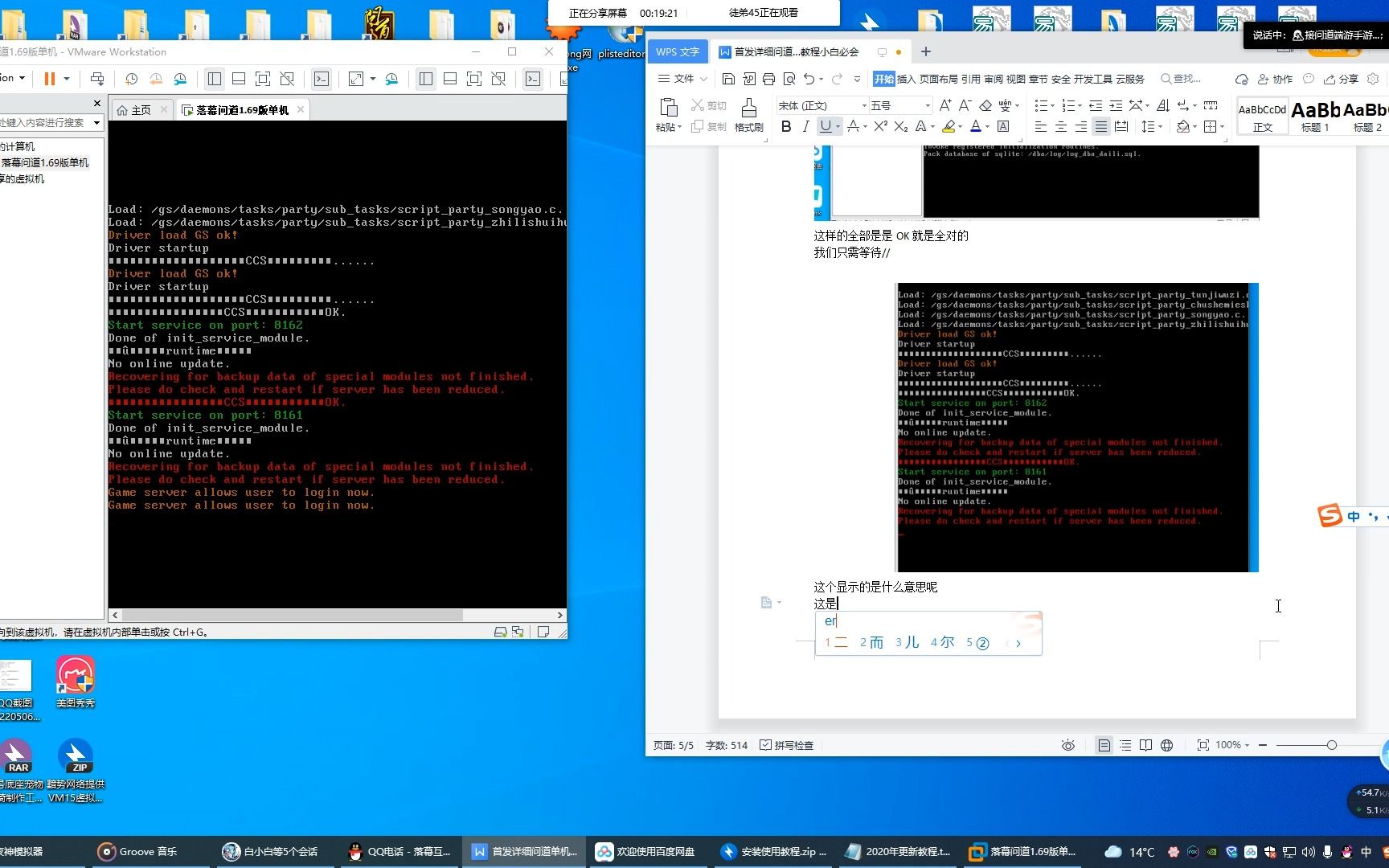Screen dimensions: 1389x868
Task: Click the WPS save document icon
Action: [728, 79]
